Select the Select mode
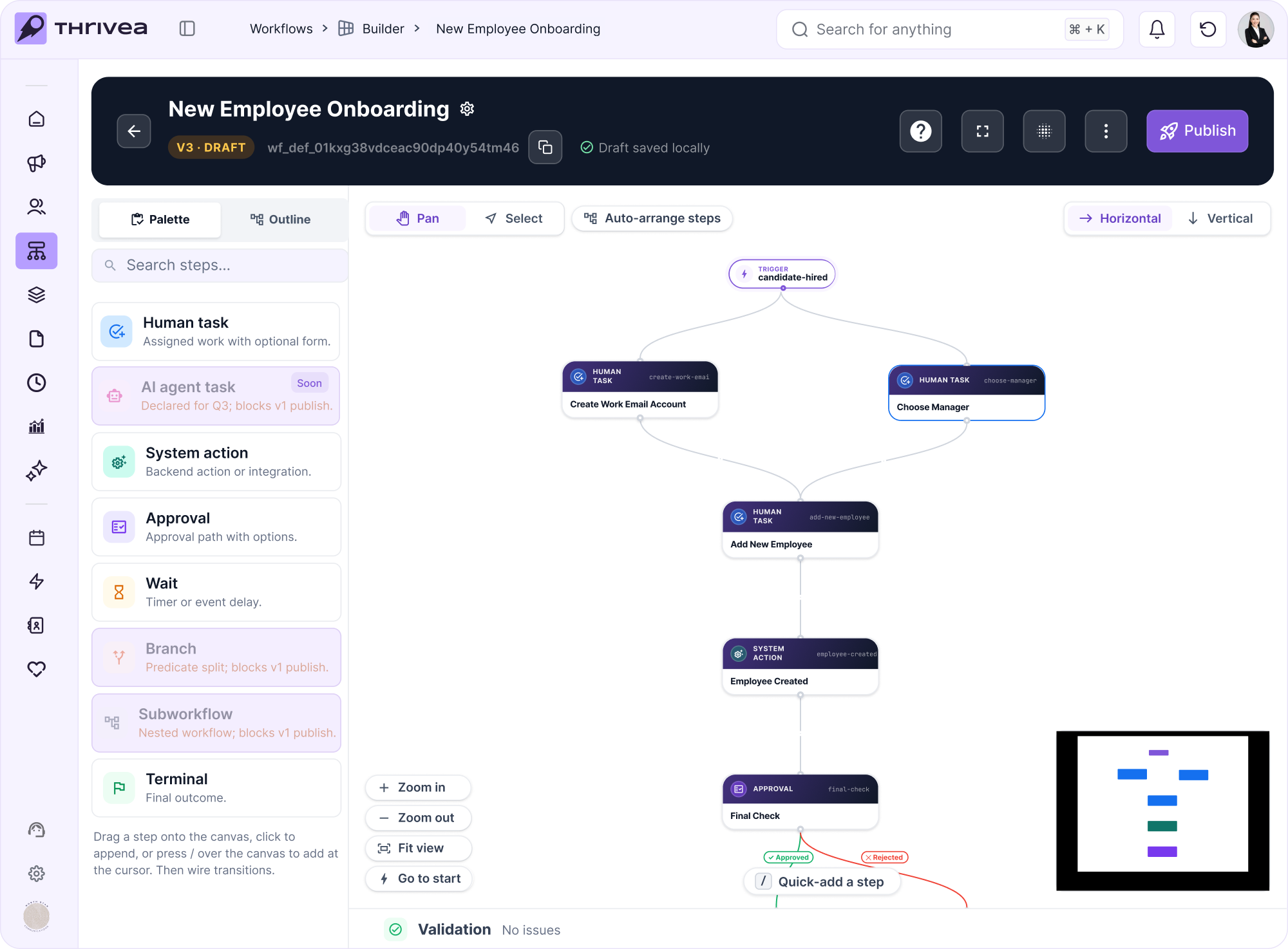 click(514, 218)
